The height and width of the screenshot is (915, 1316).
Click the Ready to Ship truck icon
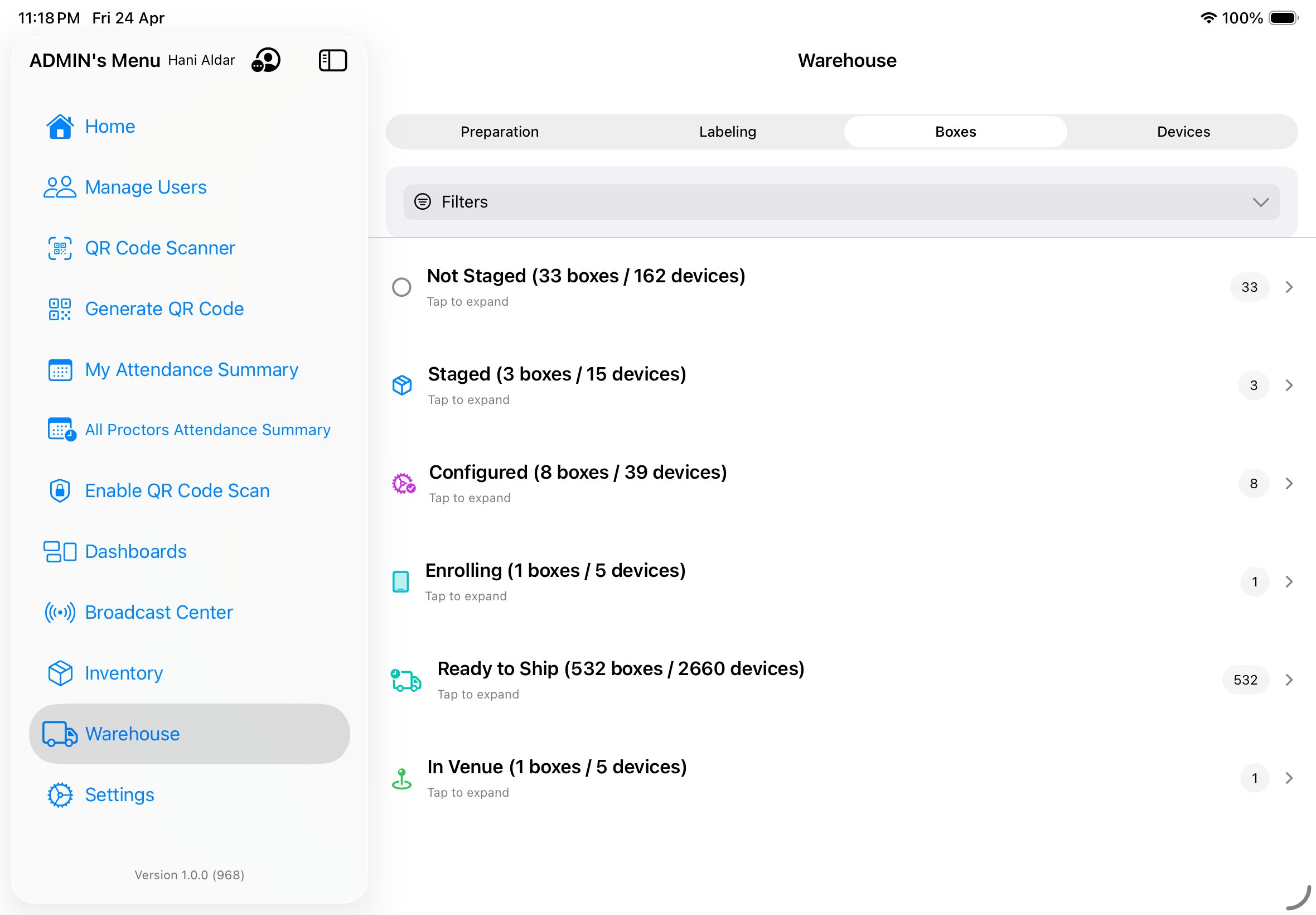(x=405, y=681)
